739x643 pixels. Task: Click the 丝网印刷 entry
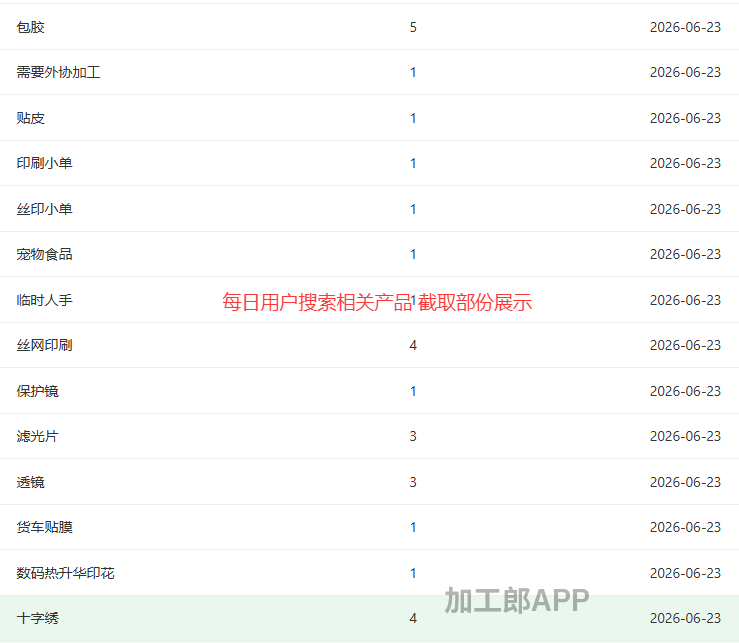[x=44, y=345]
